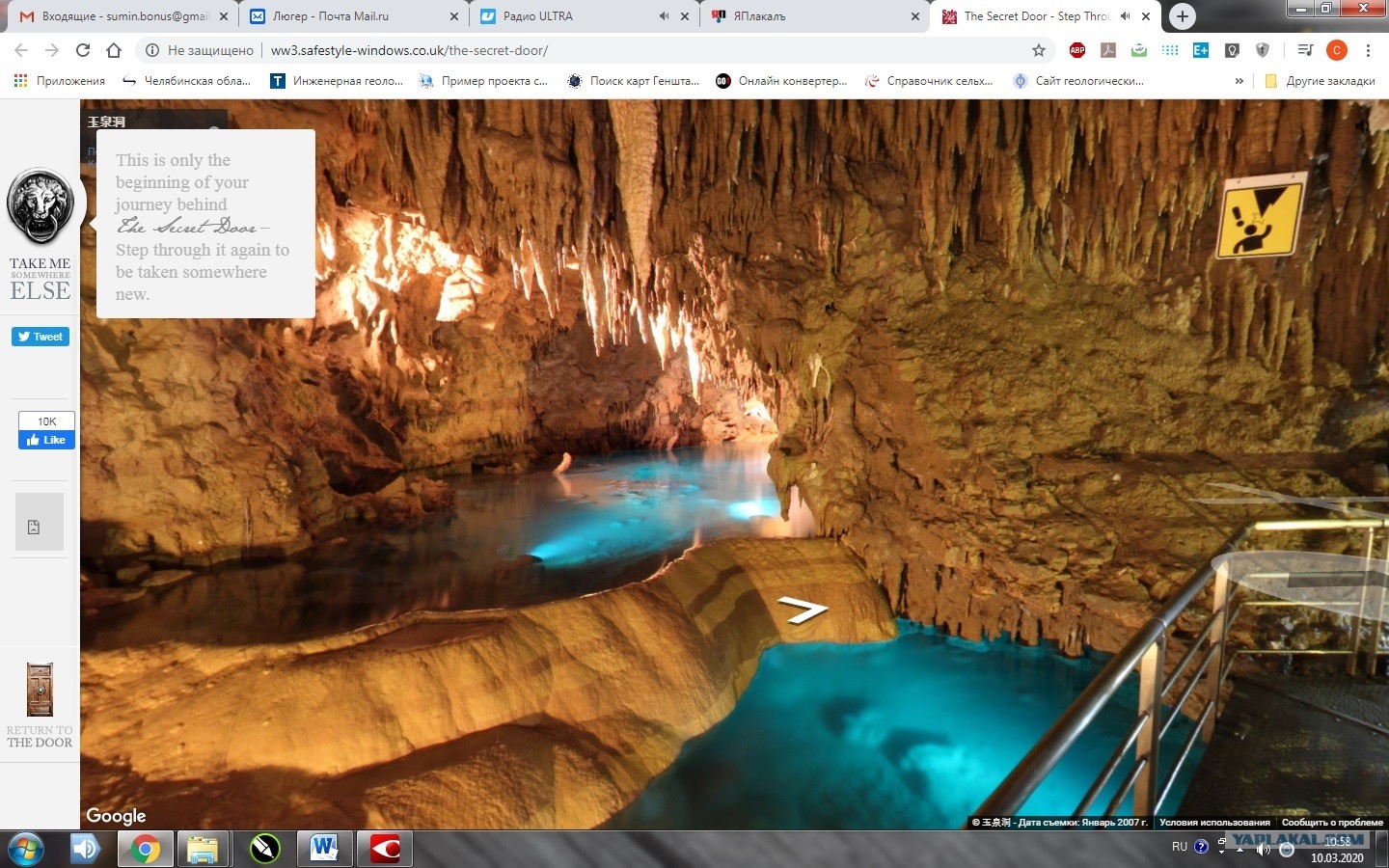Mute the Радио ULTRA tab audio
The image size is (1389, 868).
(x=664, y=16)
